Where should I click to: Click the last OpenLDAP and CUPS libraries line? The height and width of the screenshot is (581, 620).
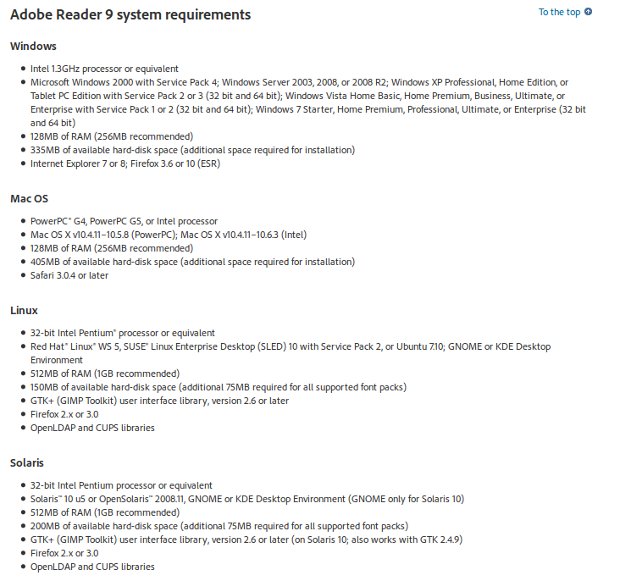coord(93,567)
